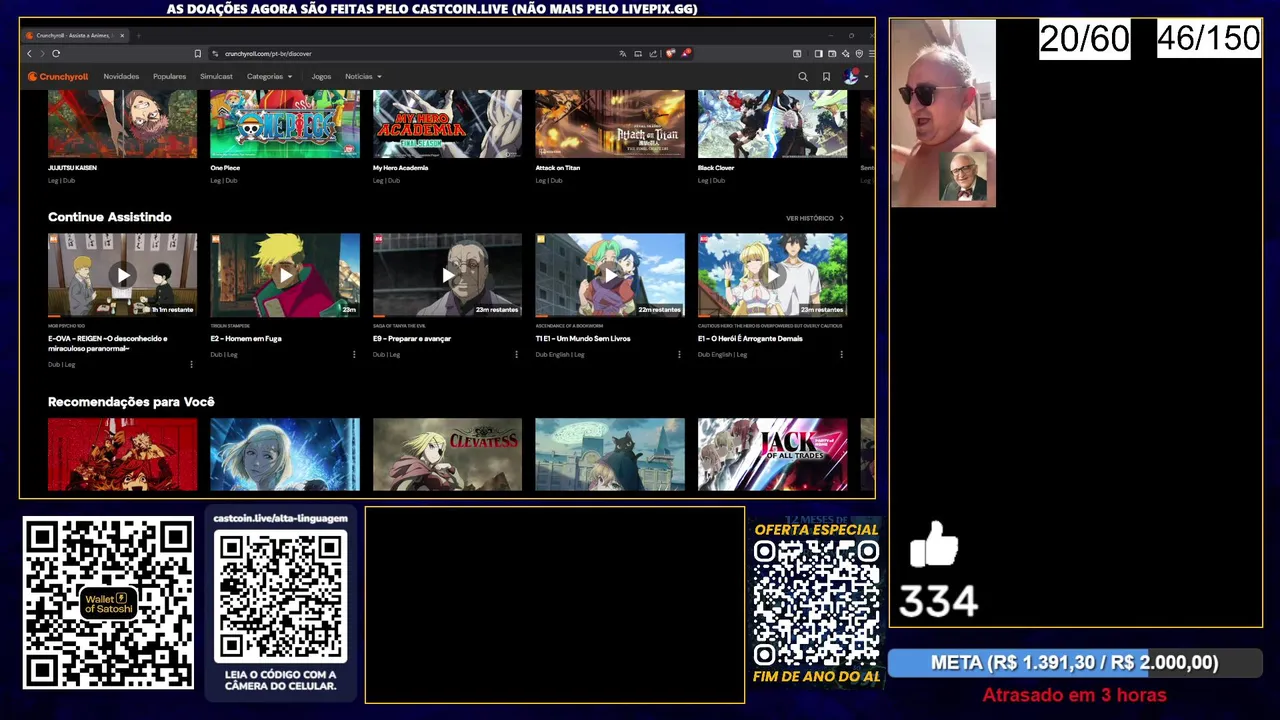The height and width of the screenshot is (720, 1280).
Task: Open options menu for E-OVA REIGEN episode
Action: click(x=191, y=365)
